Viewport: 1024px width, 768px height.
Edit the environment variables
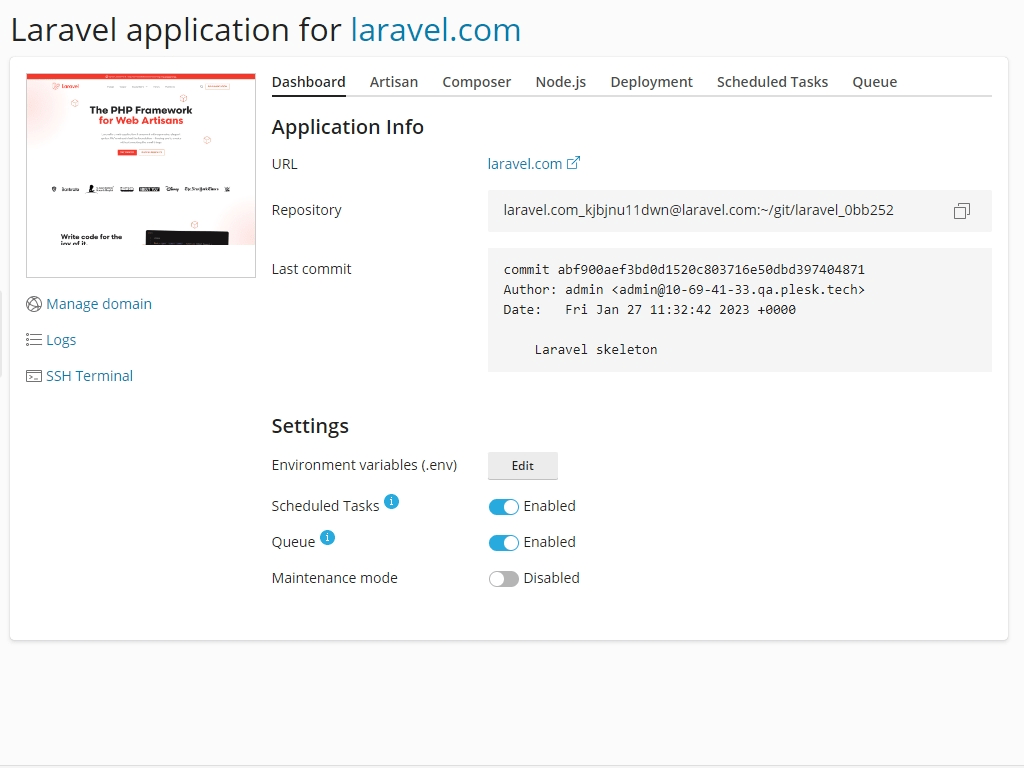522,465
